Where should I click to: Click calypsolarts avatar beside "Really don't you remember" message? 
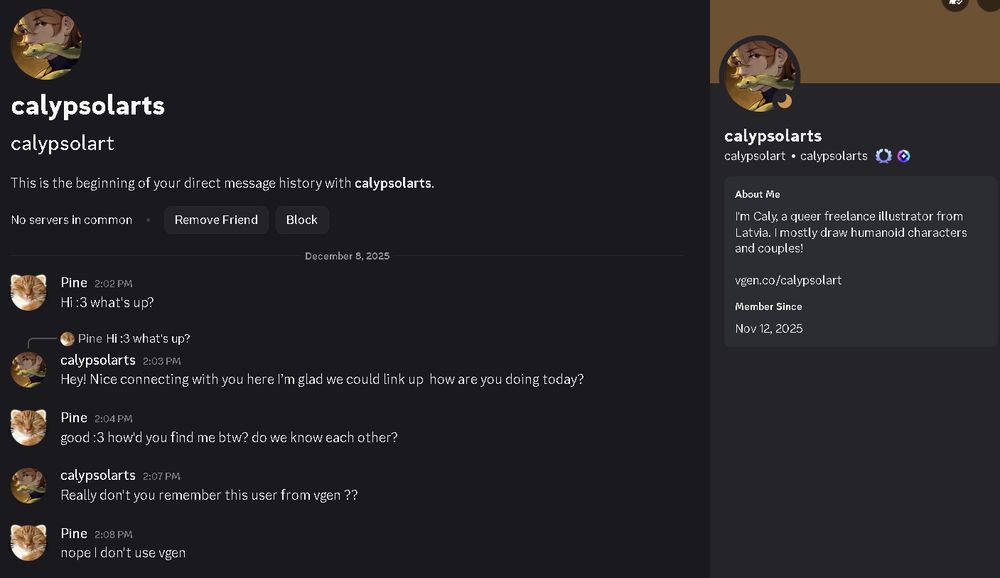28,485
